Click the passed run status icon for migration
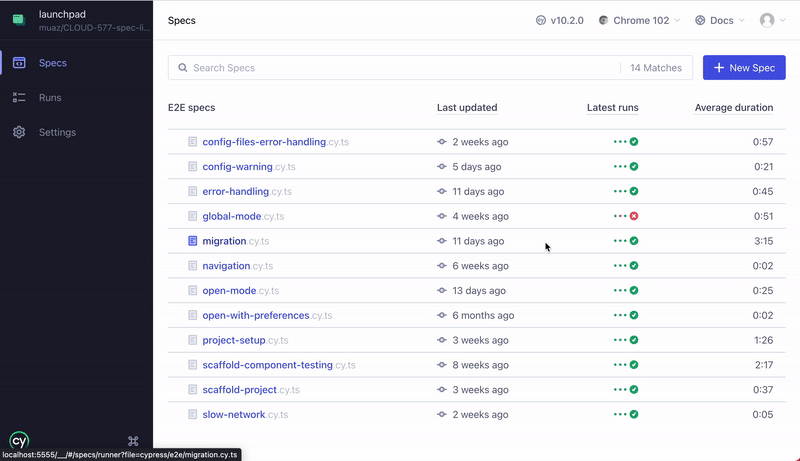800x461 pixels. coord(634,241)
